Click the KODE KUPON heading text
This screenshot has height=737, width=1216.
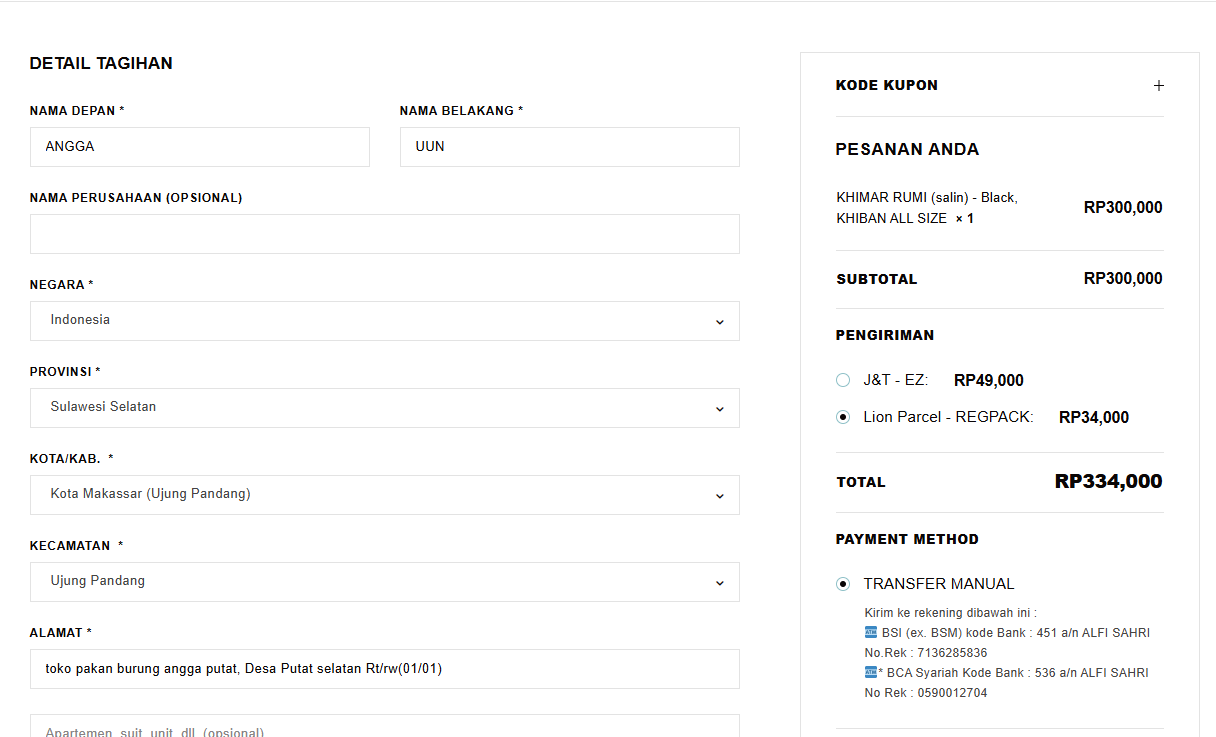[x=887, y=86]
